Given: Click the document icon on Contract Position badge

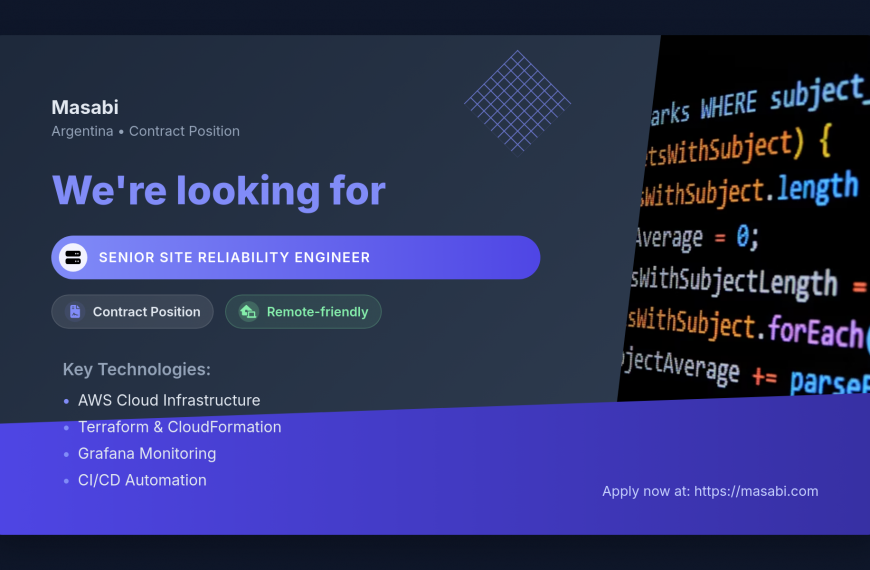Looking at the screenshot, I should (75, 312).
